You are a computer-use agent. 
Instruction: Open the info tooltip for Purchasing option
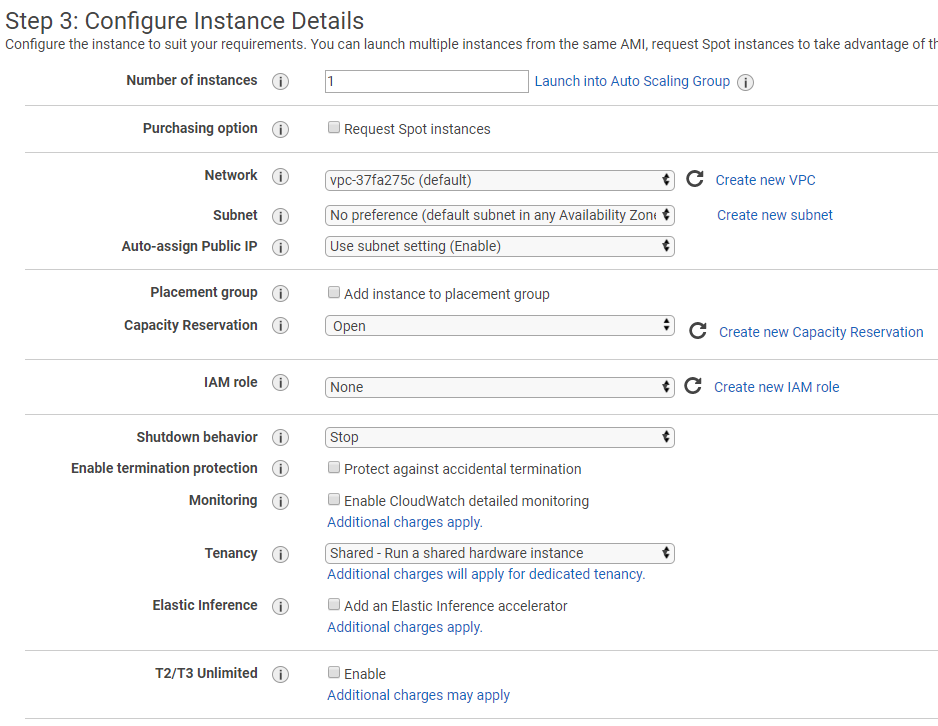coord(280,130)
